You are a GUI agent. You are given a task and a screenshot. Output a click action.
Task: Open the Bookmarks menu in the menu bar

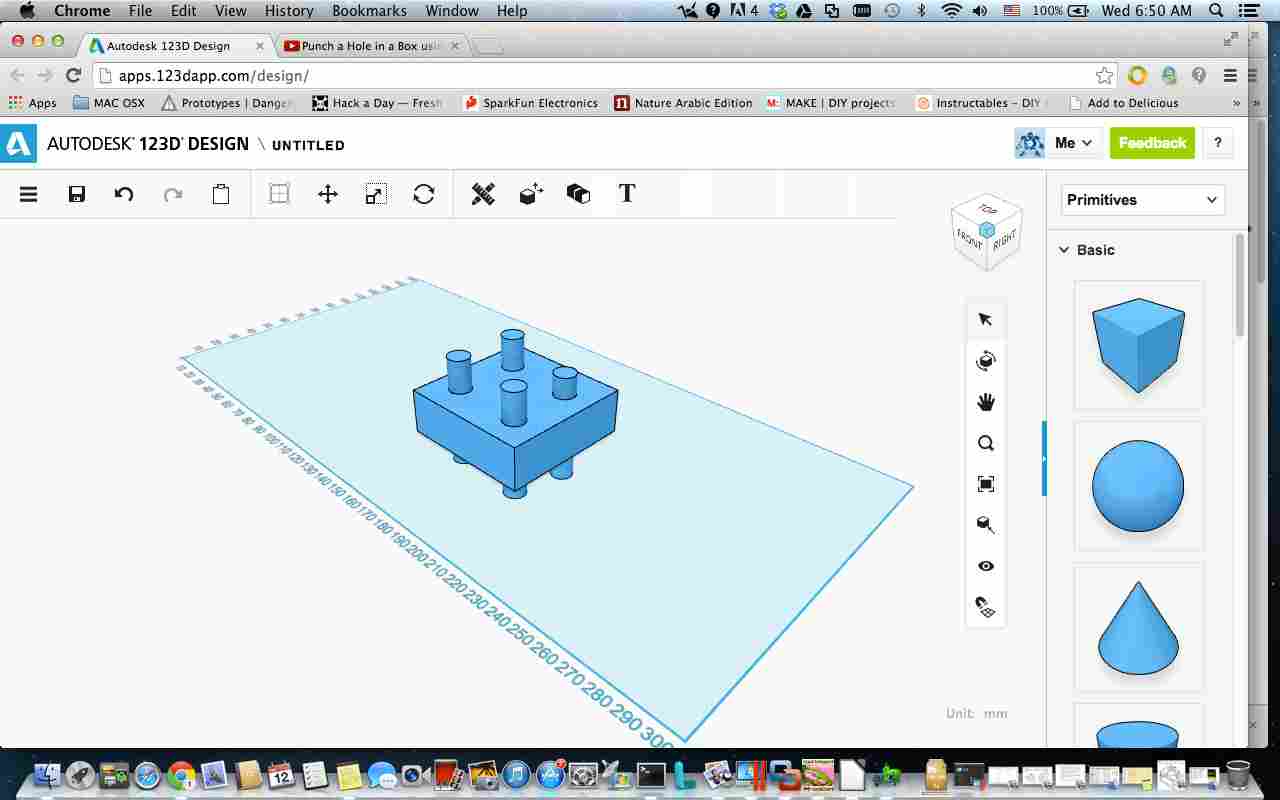coord(369,11)
